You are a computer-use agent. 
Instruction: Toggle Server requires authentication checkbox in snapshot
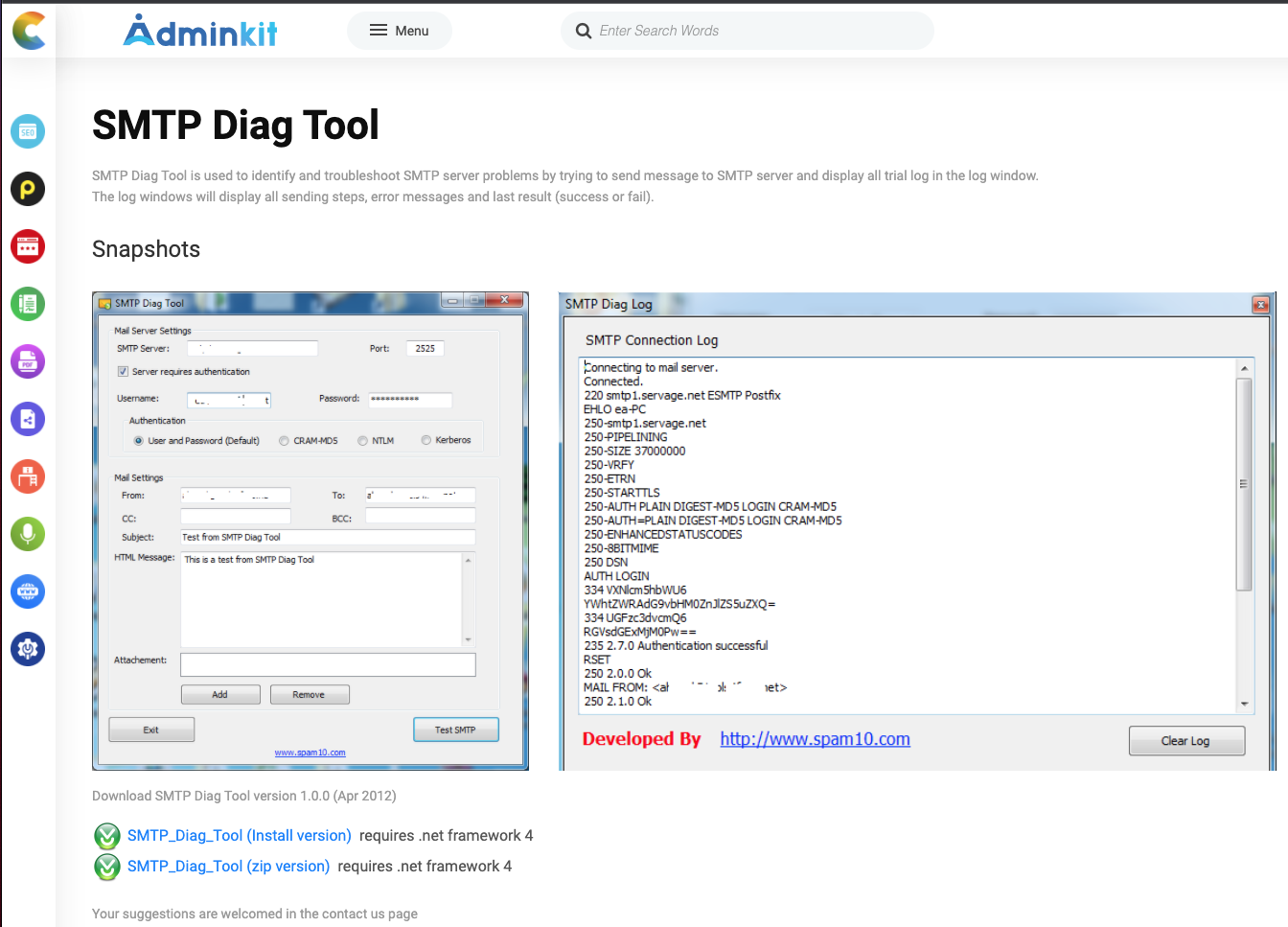[x=123, y=371]
